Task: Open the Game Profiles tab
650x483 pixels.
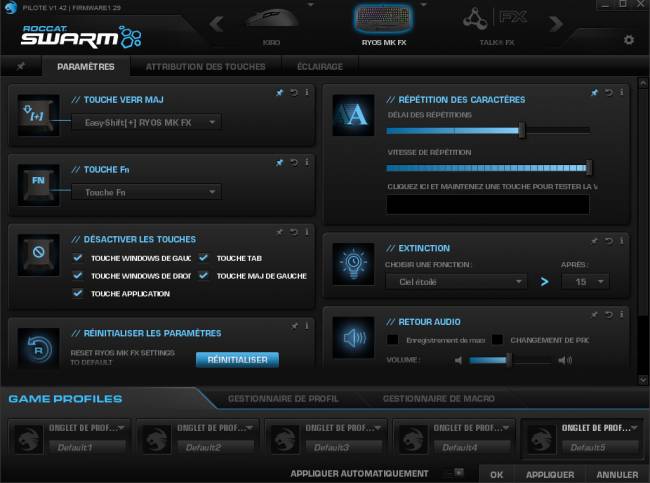Action: [65, 399]
